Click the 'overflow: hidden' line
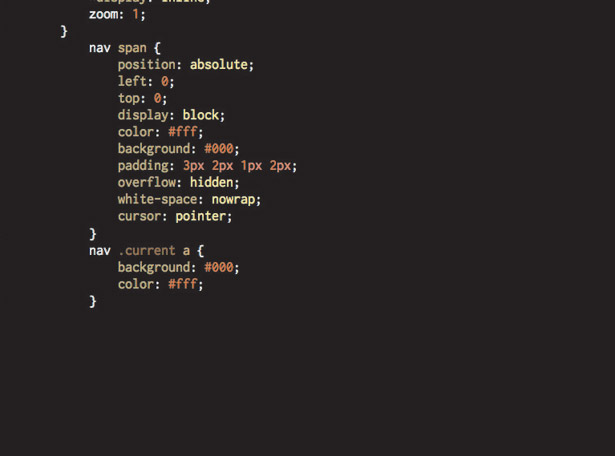This screenshot has width=615, height=456. [178, 183]
